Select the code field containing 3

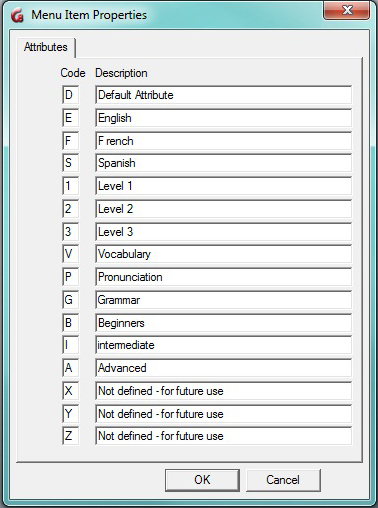coord(71,231)
